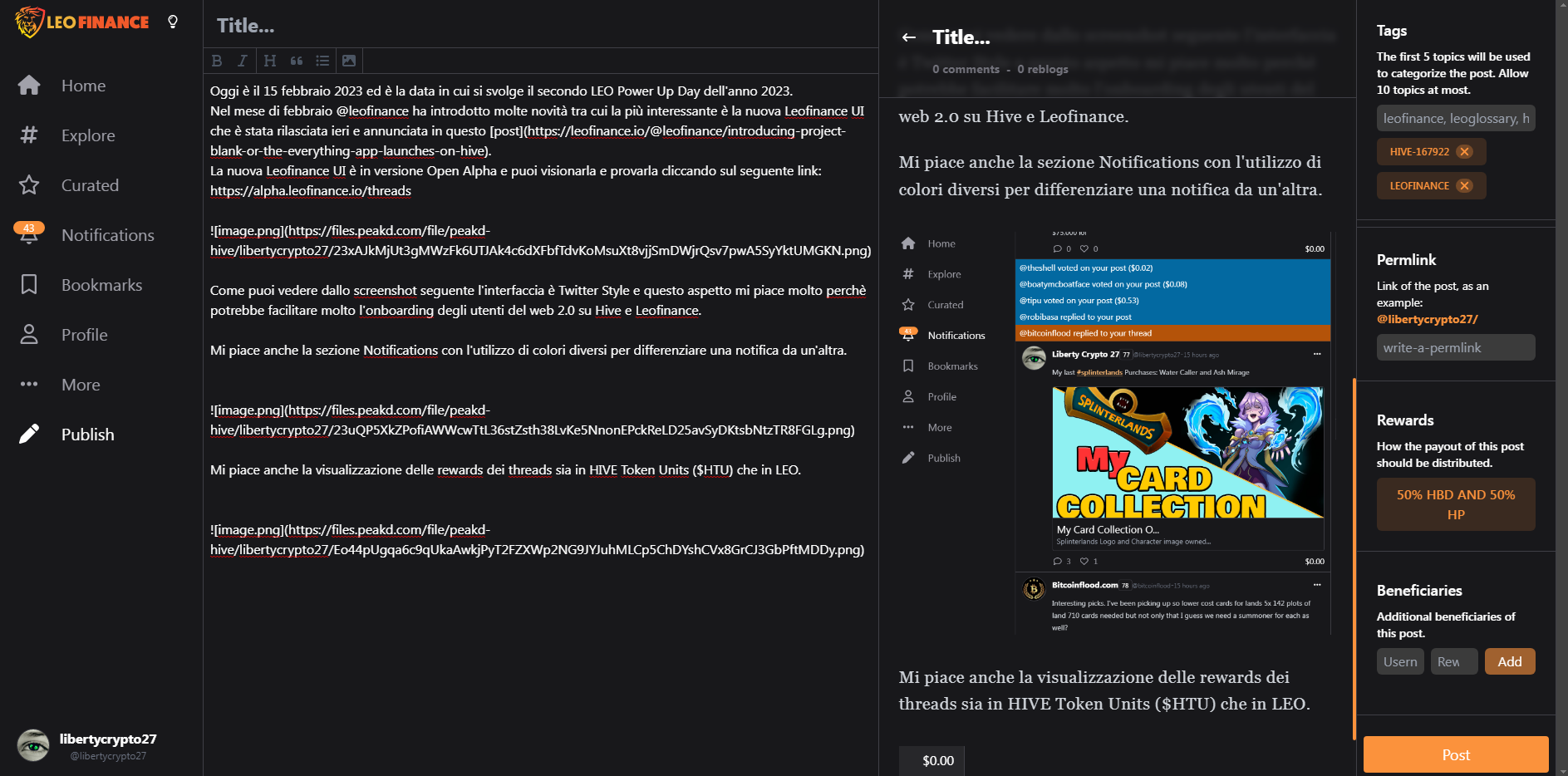Viewport: 1568px width, 776px height.
Task: Insert a block quote from toolbar
Action: coord(297,61)
